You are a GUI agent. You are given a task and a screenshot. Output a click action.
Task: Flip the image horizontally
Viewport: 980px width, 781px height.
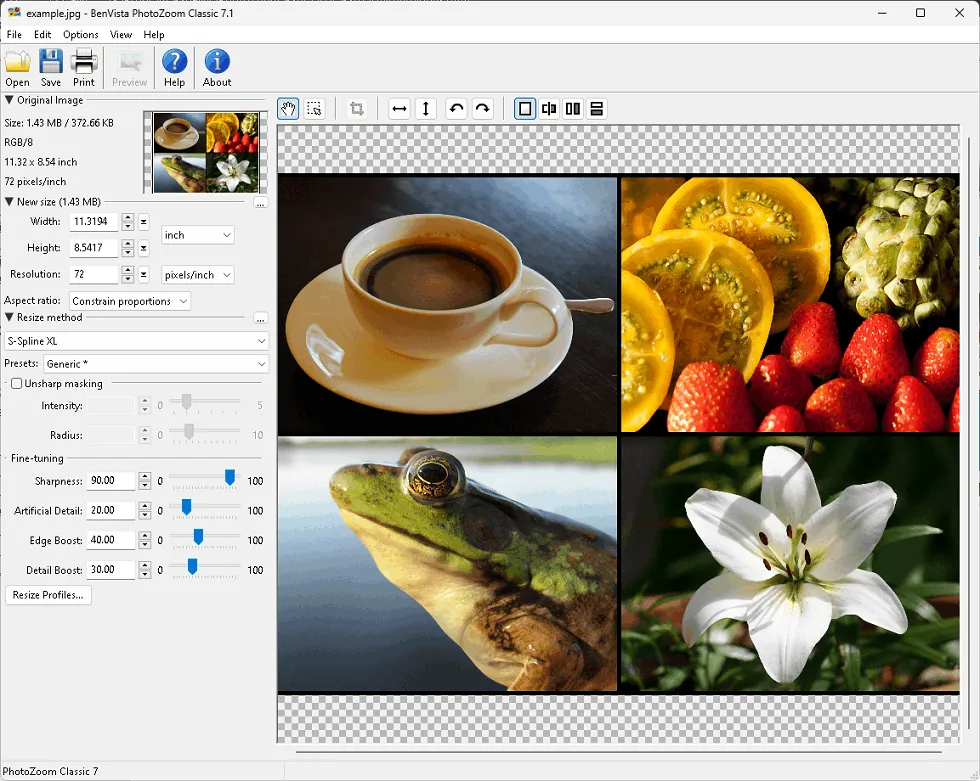coord(399,109)
